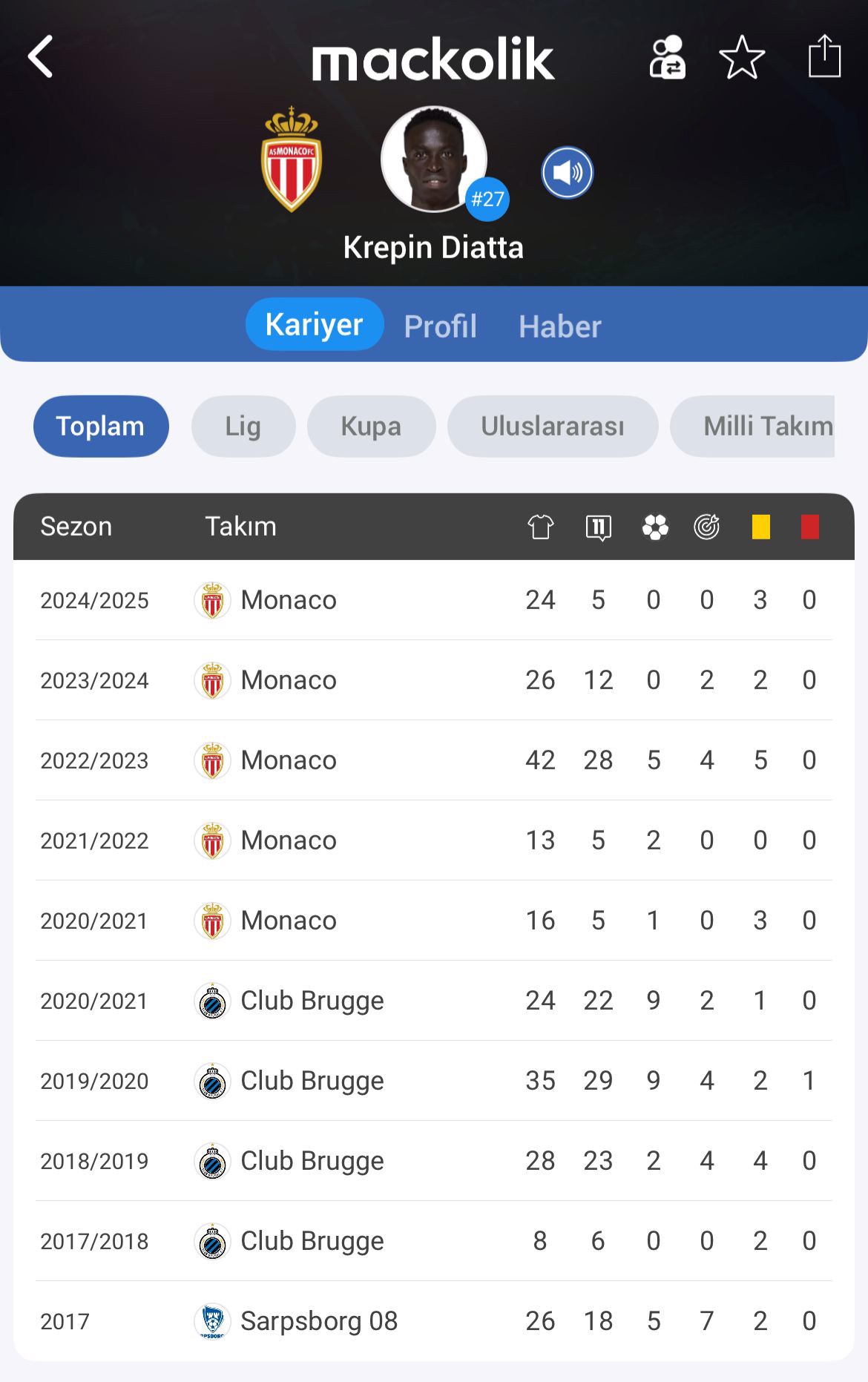Image resolution: width=868 pixels, height=1382 pixels.
Task: Open the AS Monaco club crest
Action: click(x=292, y=159)
